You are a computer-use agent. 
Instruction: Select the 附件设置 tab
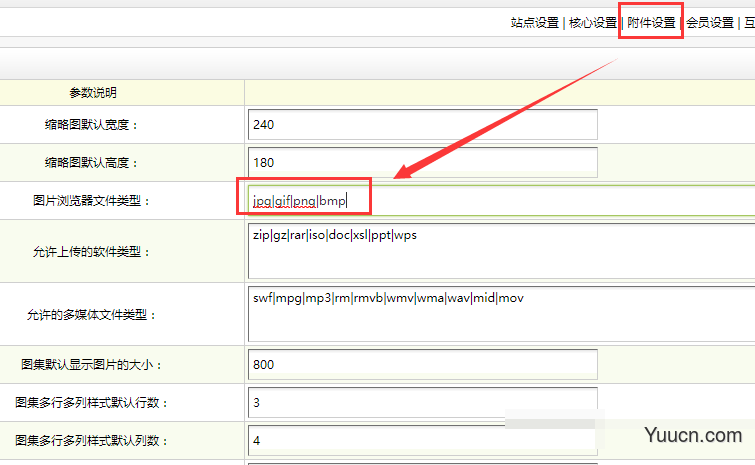(x=651, y=23)
